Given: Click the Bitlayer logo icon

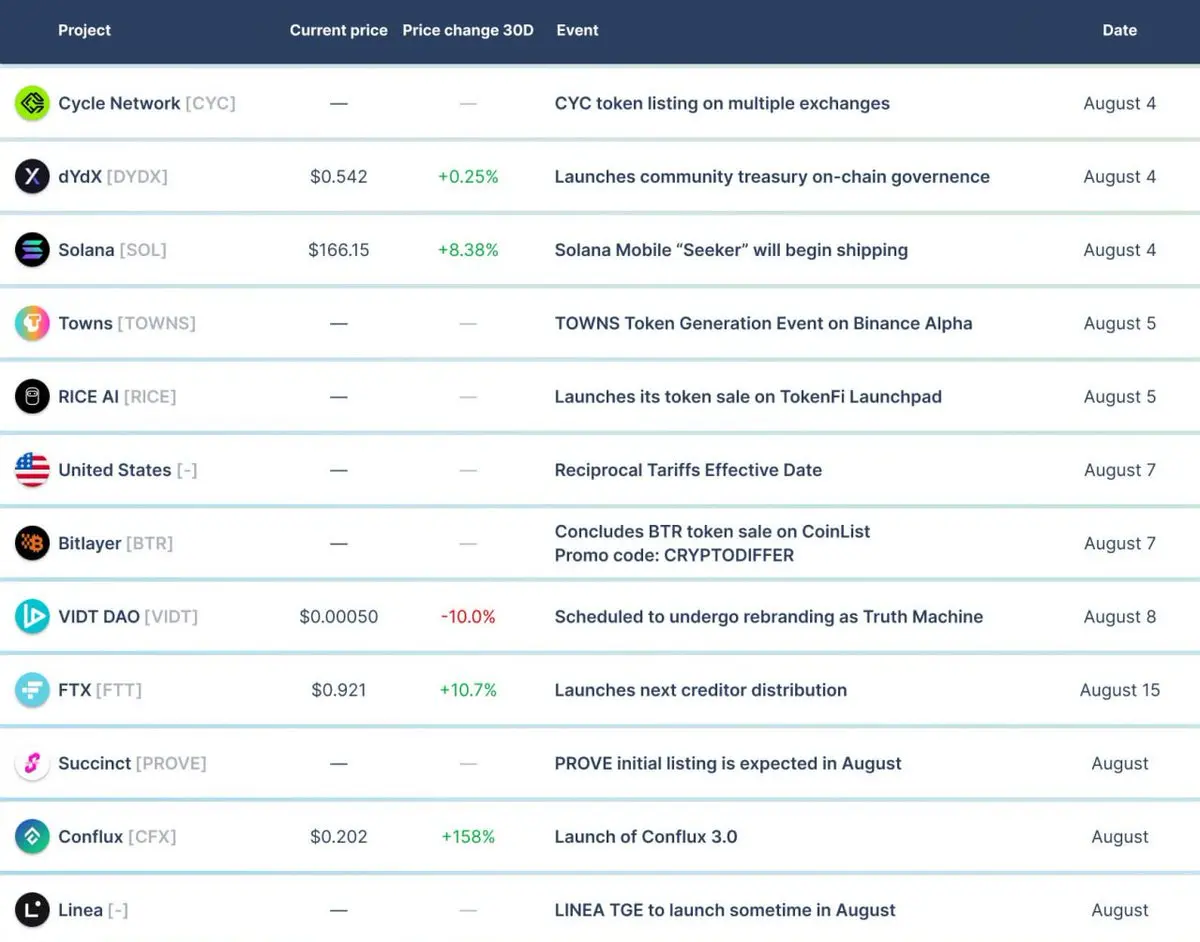Looking at the screenshot, I should click(x=32, y=543).
